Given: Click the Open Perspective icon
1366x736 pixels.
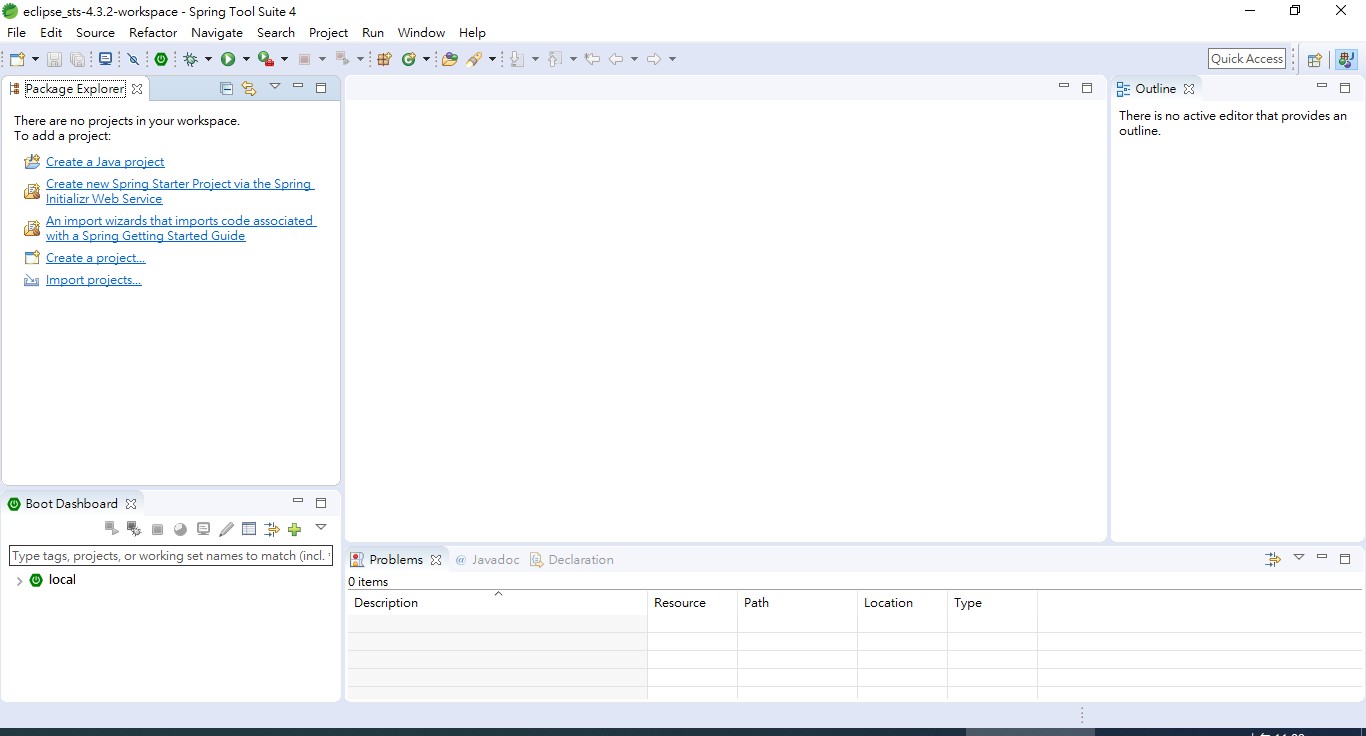Looking at the screenshot, I should [1315, 59].
